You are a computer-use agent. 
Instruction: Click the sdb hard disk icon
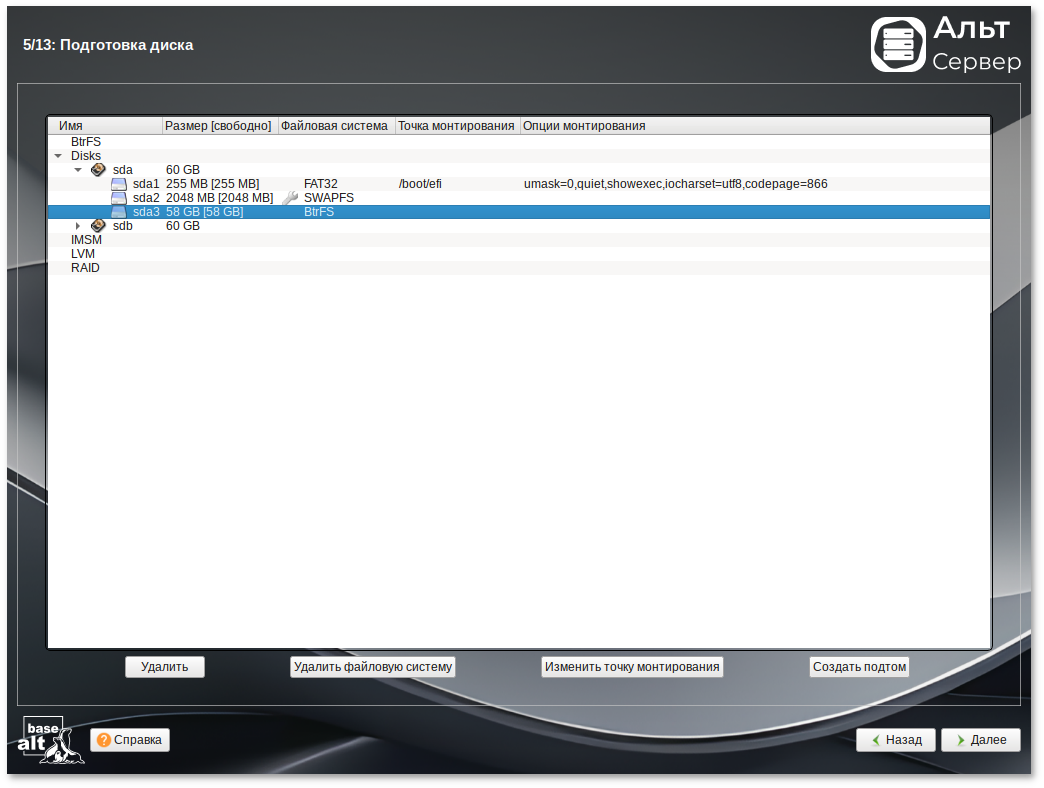tap(98, 226)
